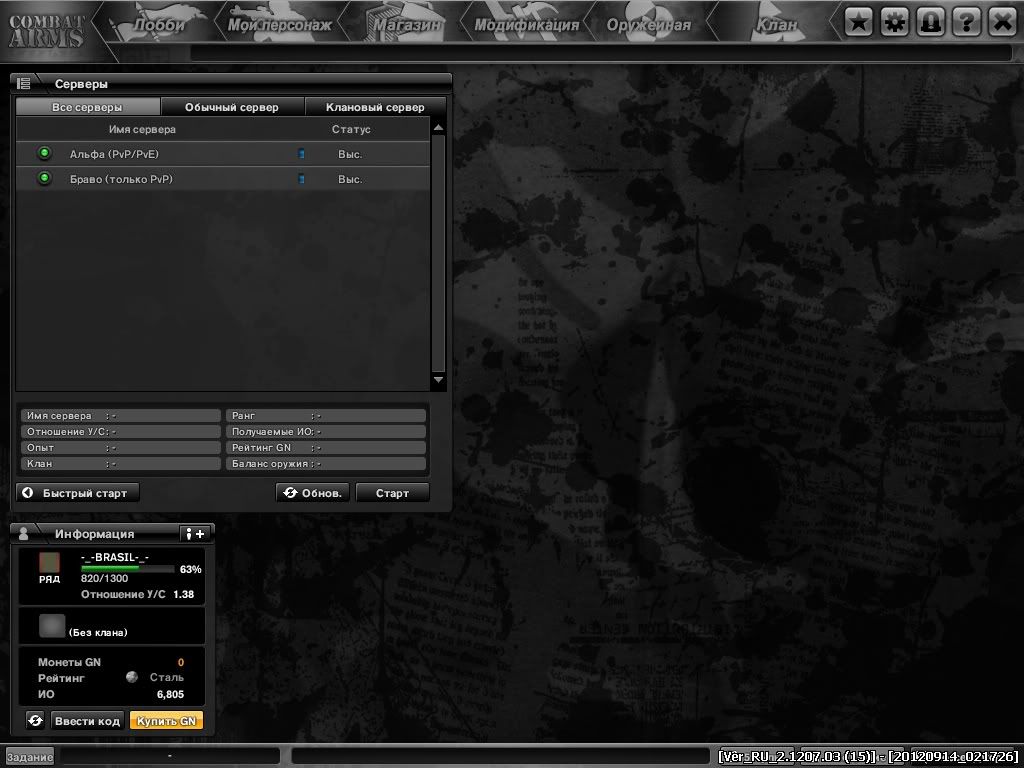Open help with question mark icon
Screen dimensions: 1024x768
(x=967, y=21)
